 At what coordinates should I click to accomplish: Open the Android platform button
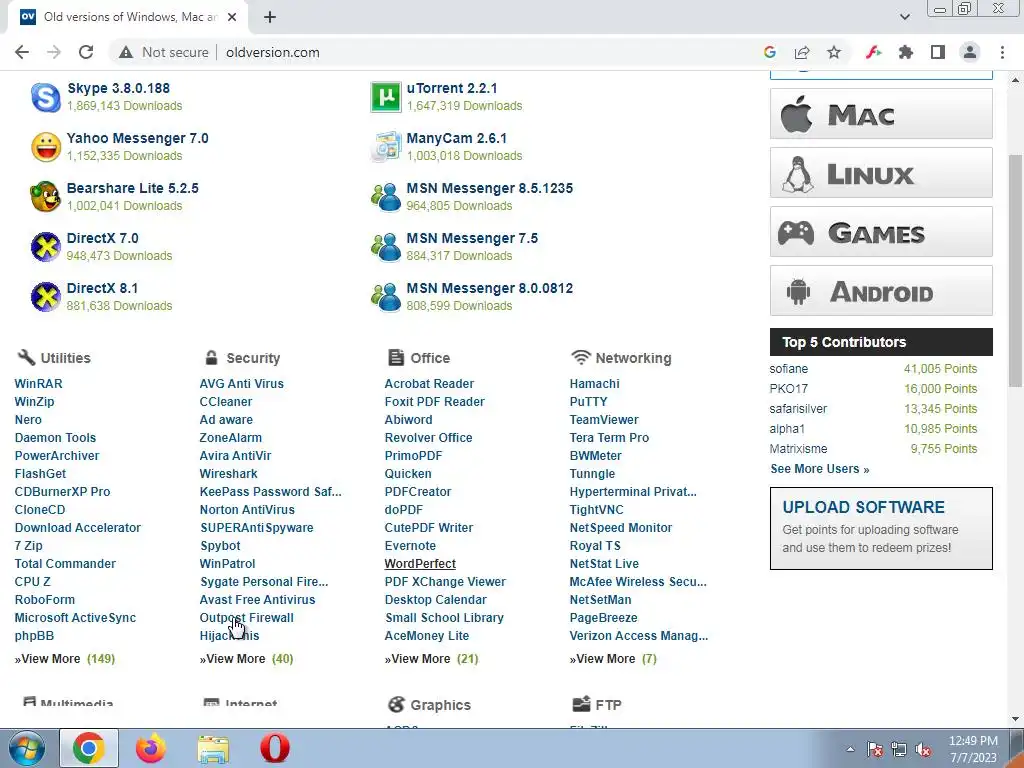(x=881, y=291)
